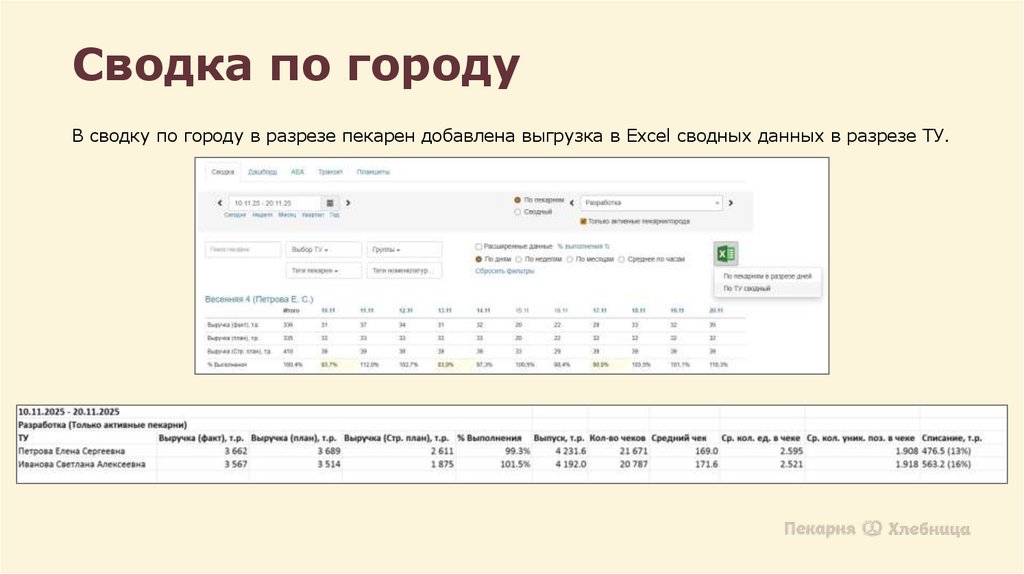Click the 14.11 date column header
The width and height of the screenshot is (1024, 574).
(x=483, y=311)
